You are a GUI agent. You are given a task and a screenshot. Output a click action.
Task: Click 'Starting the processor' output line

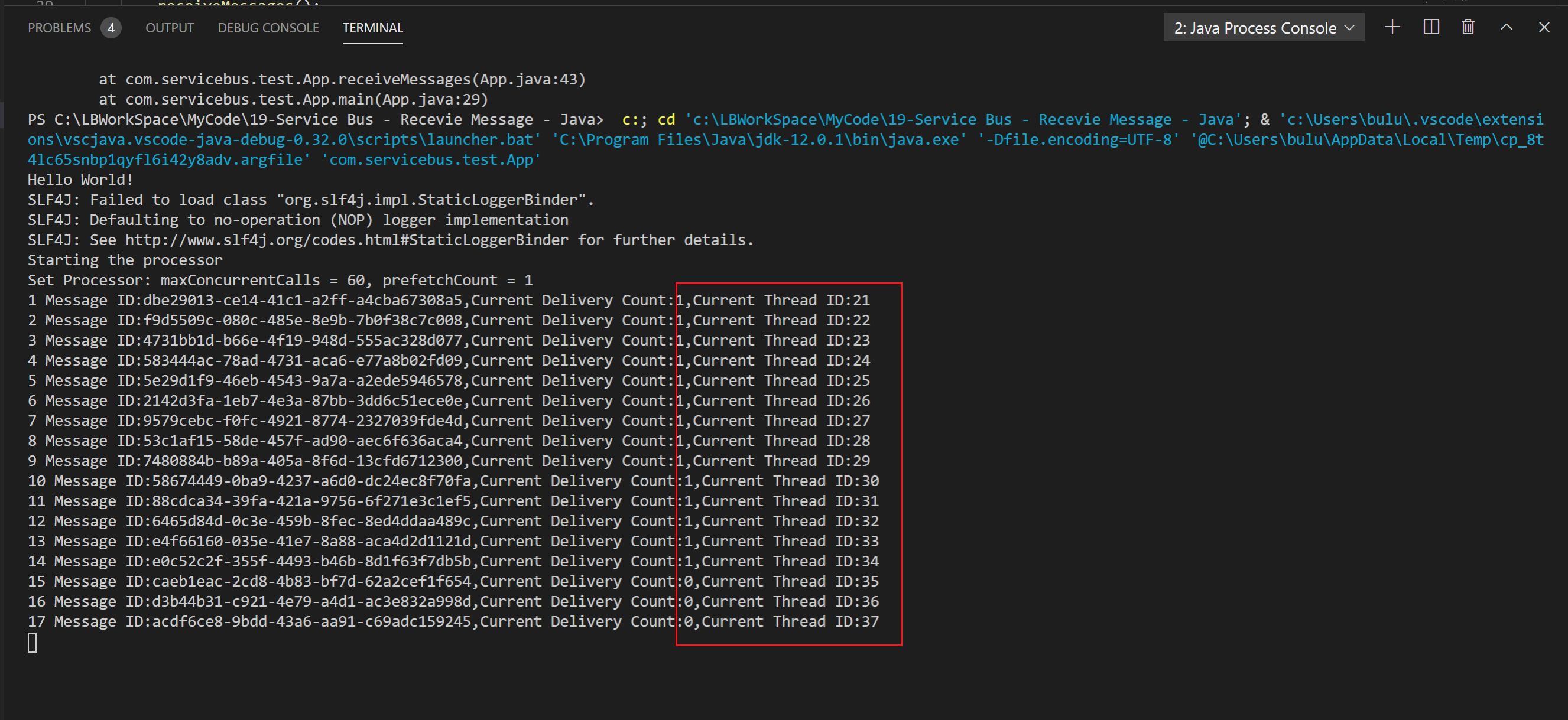pyautogui.click(x=125, y=260)
